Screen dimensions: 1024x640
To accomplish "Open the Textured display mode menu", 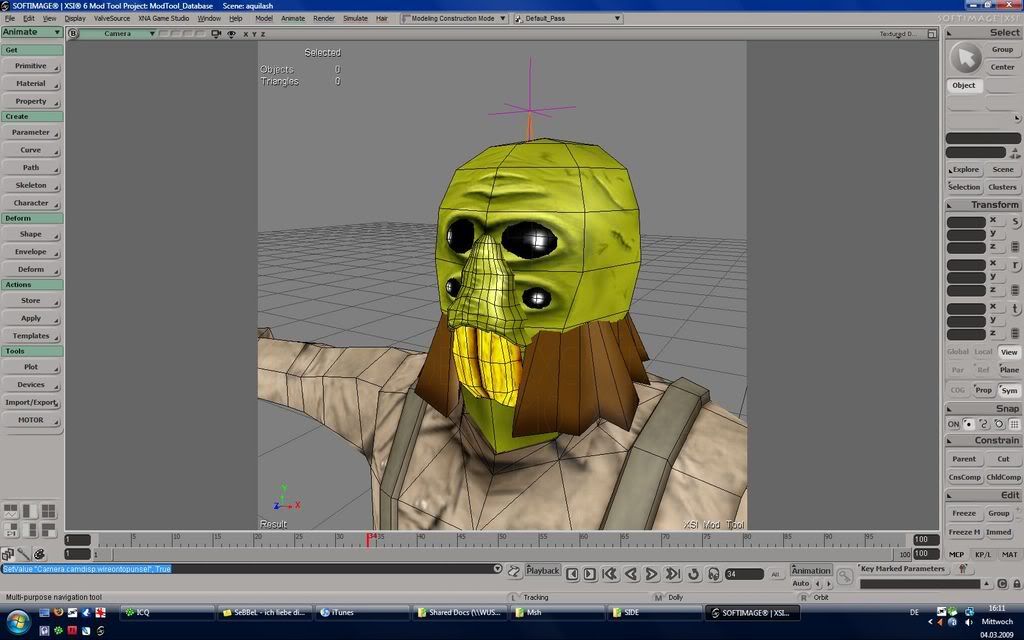I will (898, 34).
